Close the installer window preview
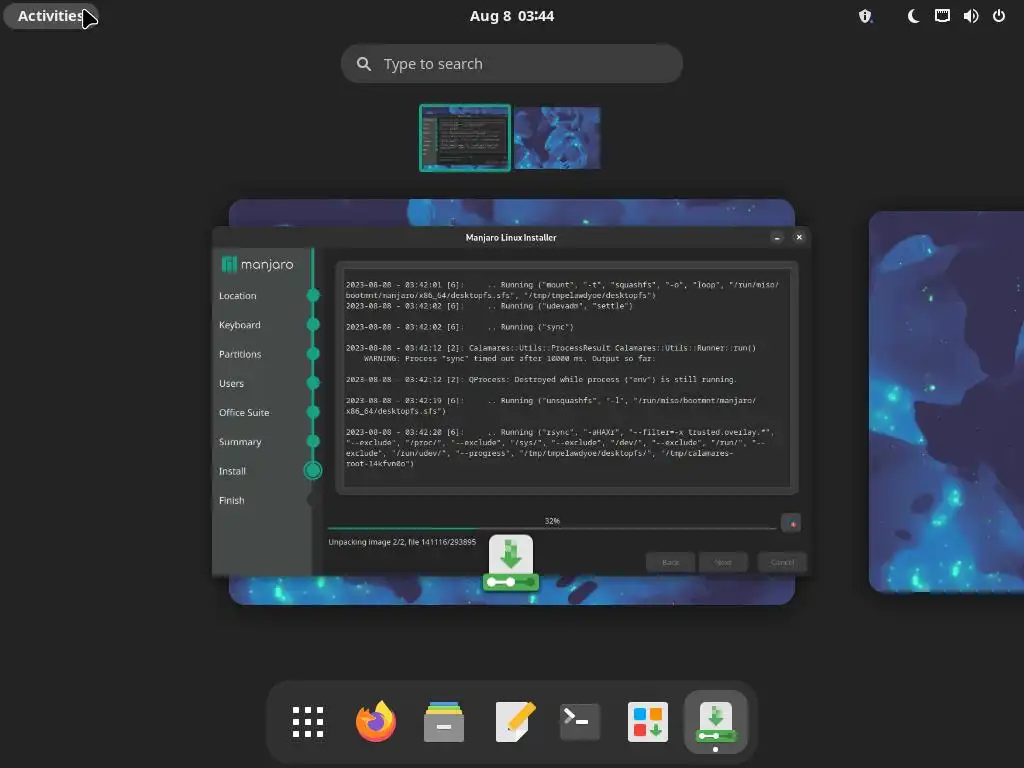This screenshot has width=1024, height=768. click(x=799, y=238)
